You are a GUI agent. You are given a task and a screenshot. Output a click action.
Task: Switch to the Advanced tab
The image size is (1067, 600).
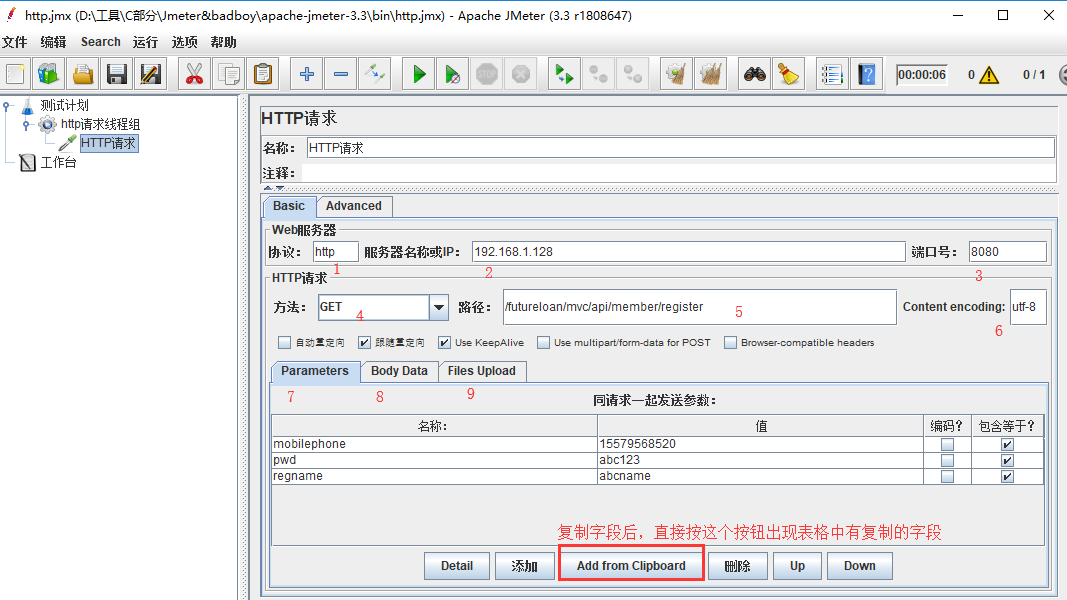(x=354, y=206)
